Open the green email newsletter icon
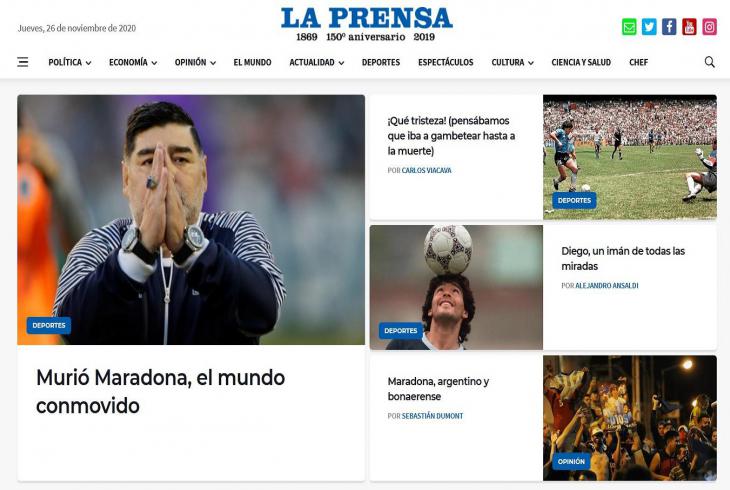Viewport: 730px width, 490px height. pos(629,27)
